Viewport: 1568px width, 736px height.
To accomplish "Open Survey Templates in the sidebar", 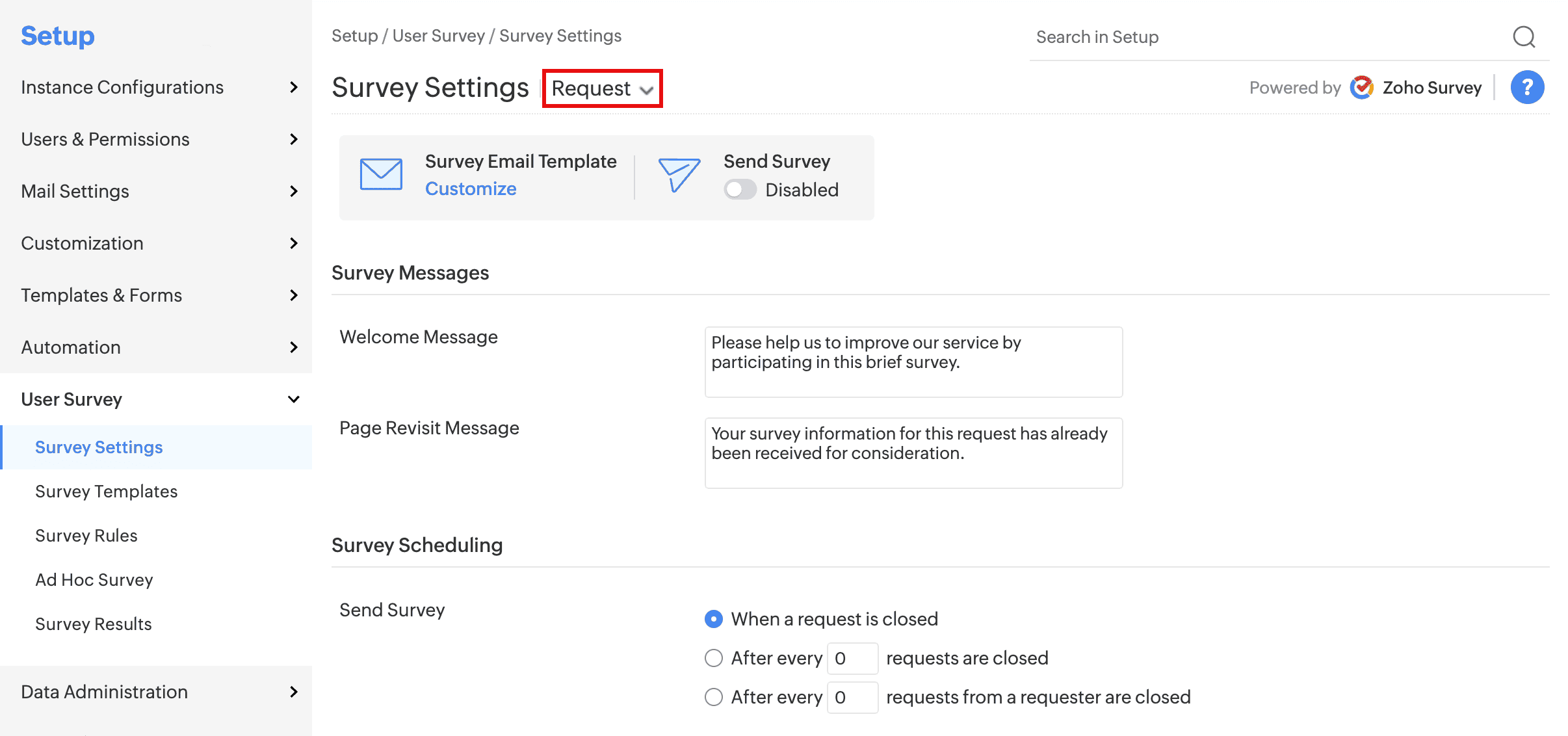I will [106, 492].
